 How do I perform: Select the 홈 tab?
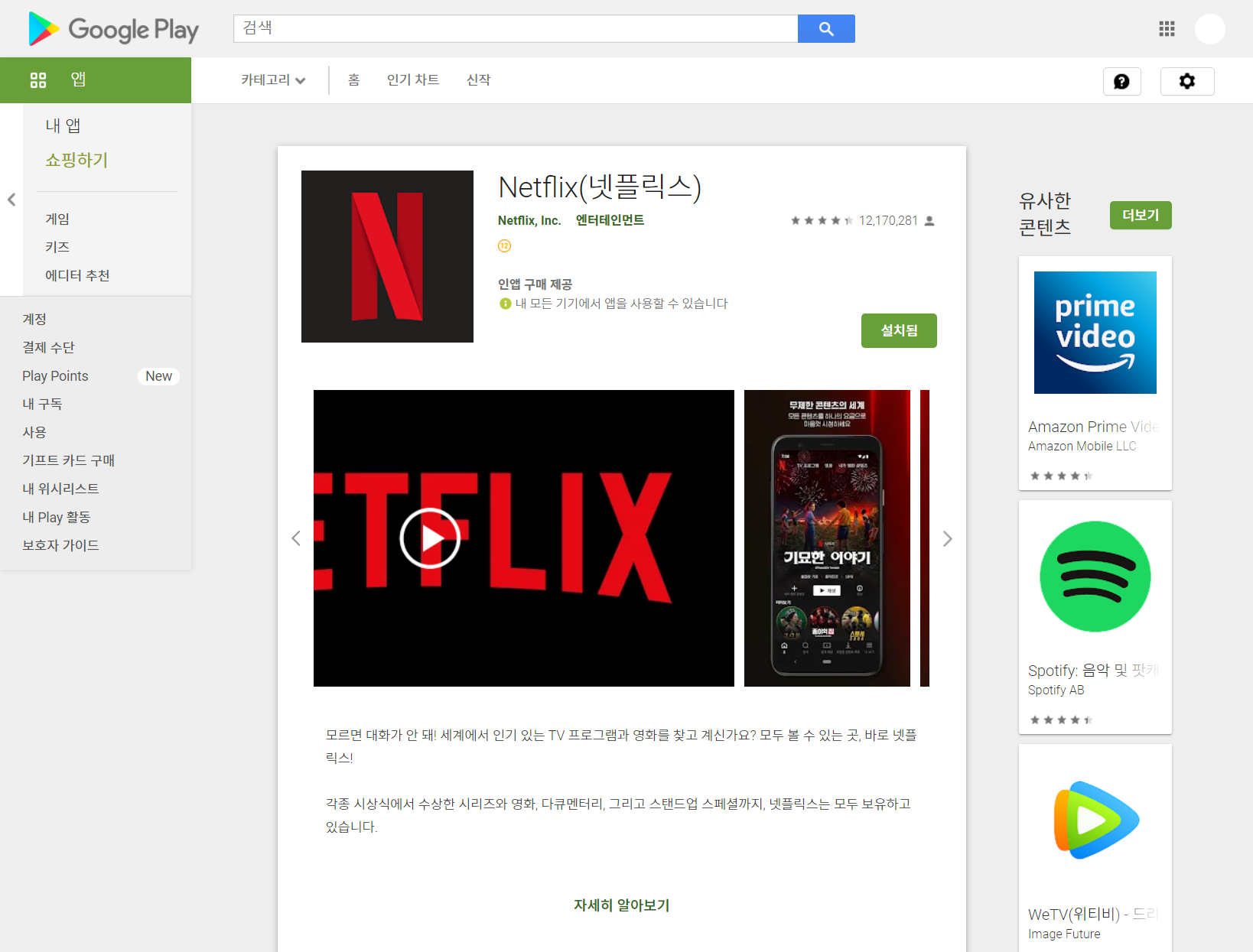353,80
